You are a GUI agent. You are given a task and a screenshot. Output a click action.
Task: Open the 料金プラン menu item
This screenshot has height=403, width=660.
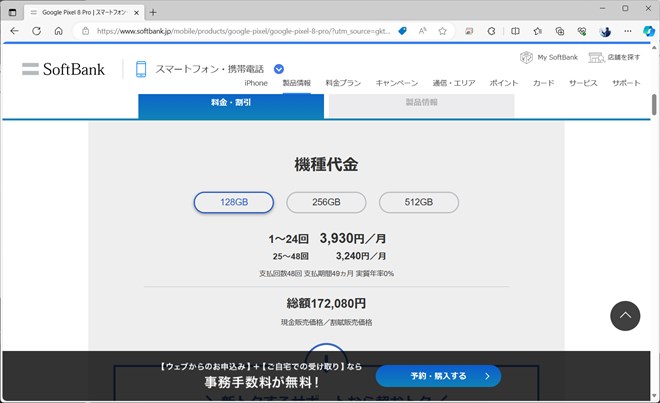pos(343,83)
